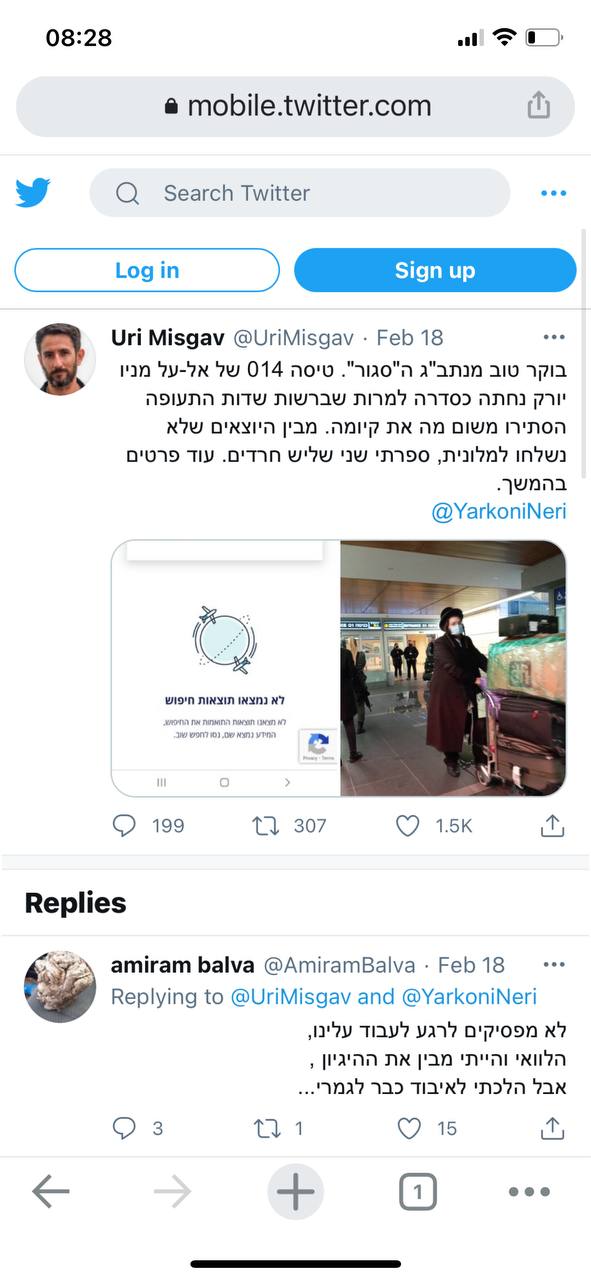Click the Log in button
591x1280 pixels.
pyautogui.click(x=147, y=270)
